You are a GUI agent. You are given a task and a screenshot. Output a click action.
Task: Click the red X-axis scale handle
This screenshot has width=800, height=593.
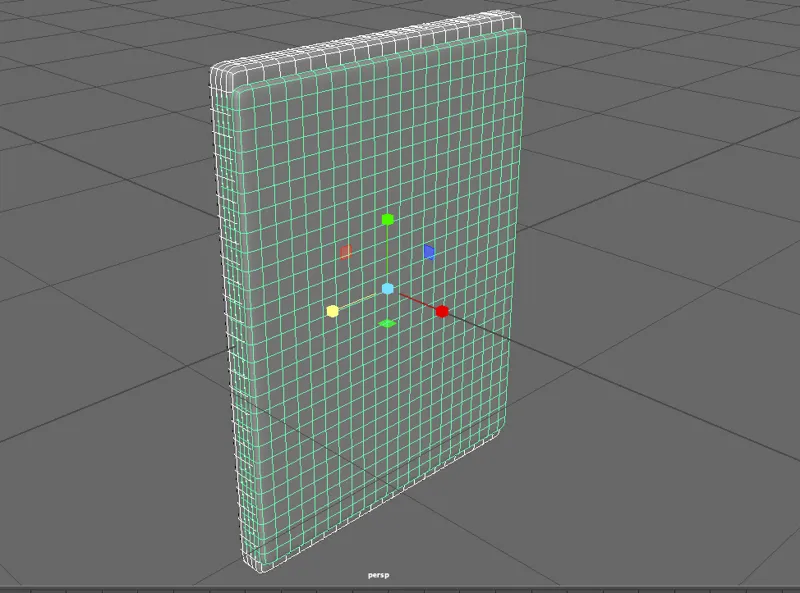[x=442, y=311]
